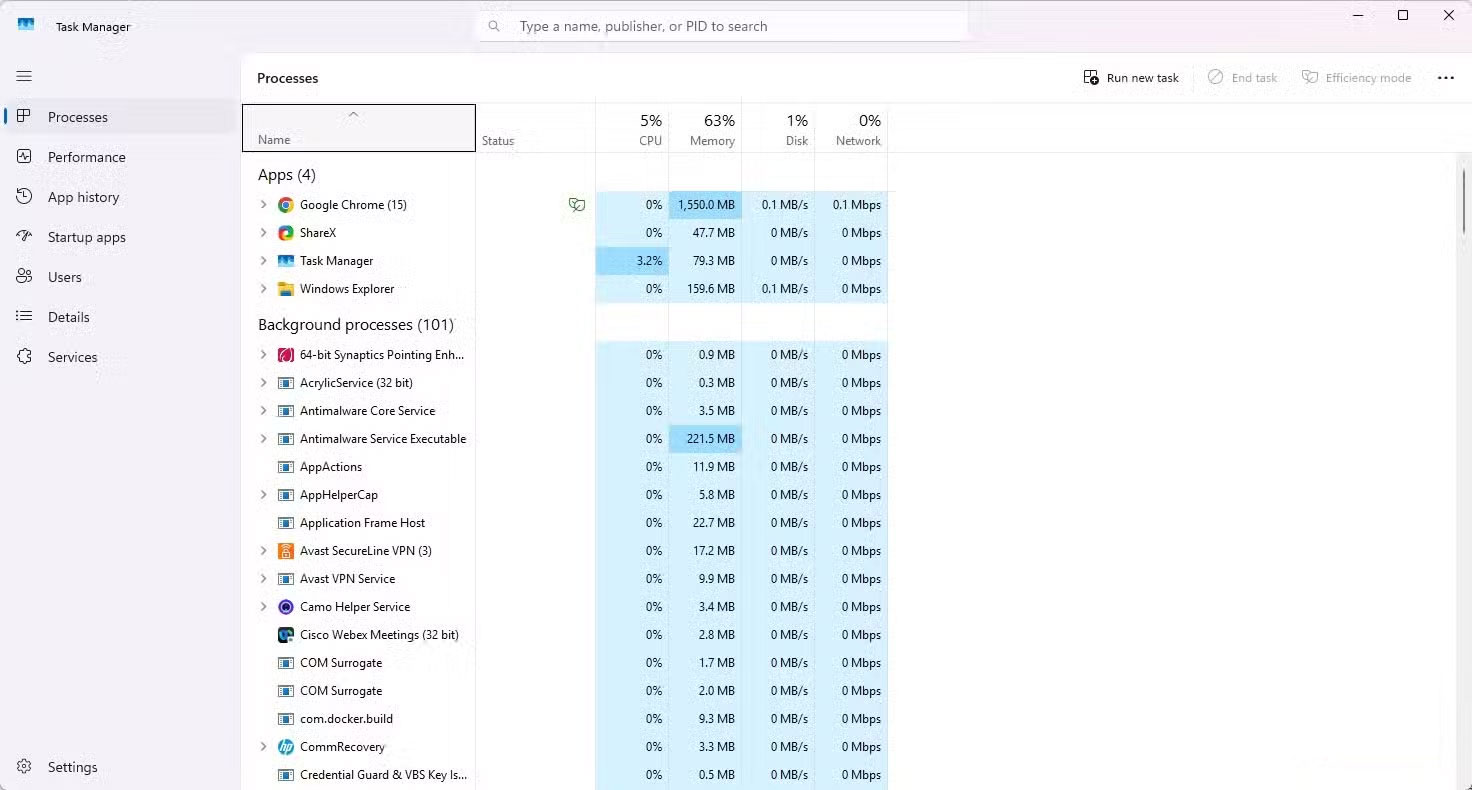Viewport: 1472px width, 790px height.
Task: Expand the Avast SecureLine VPN group
Action: (263, 550)
